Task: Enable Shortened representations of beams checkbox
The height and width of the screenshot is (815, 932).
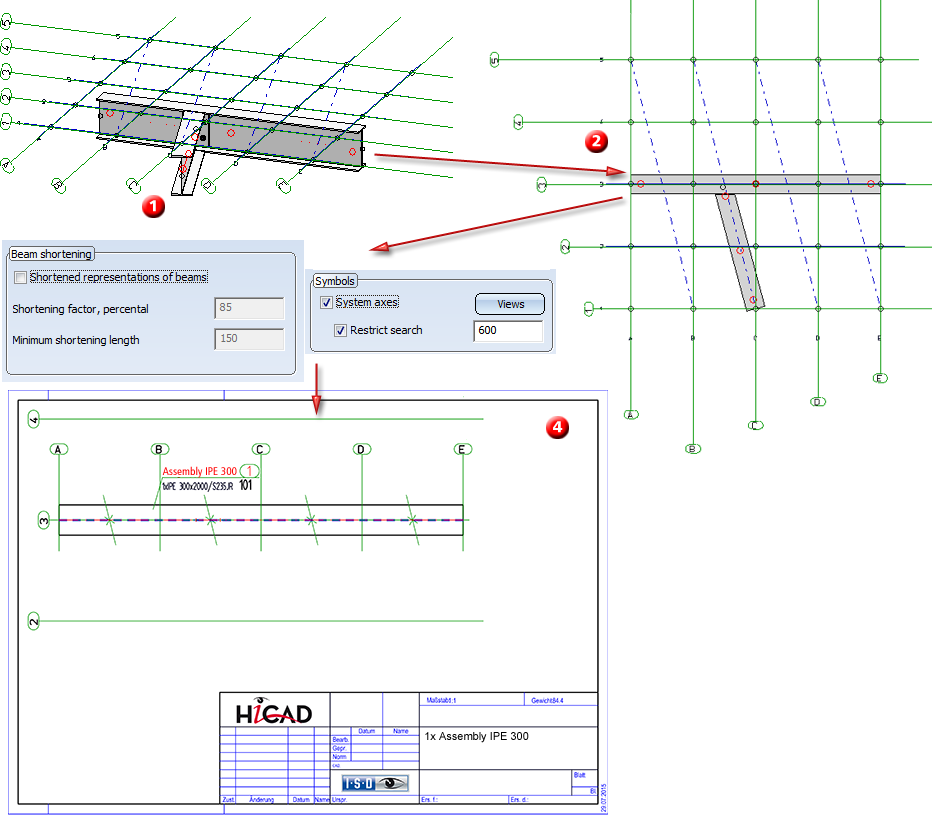Action: pyautogui.click(x=21, y=277)
